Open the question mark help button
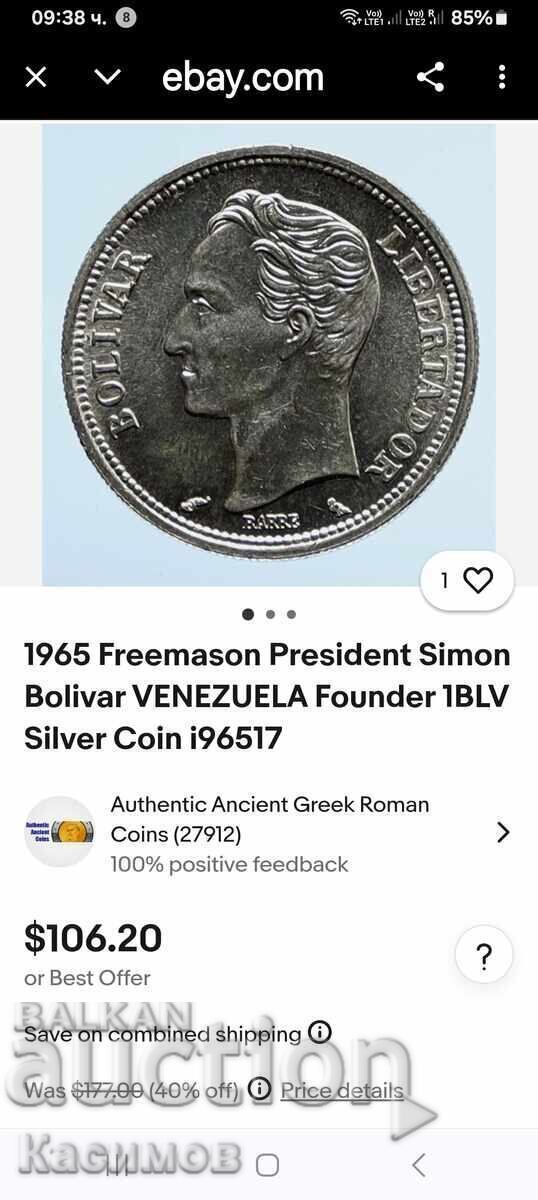This screenshot has height=1200, width=538. [484, 956]
